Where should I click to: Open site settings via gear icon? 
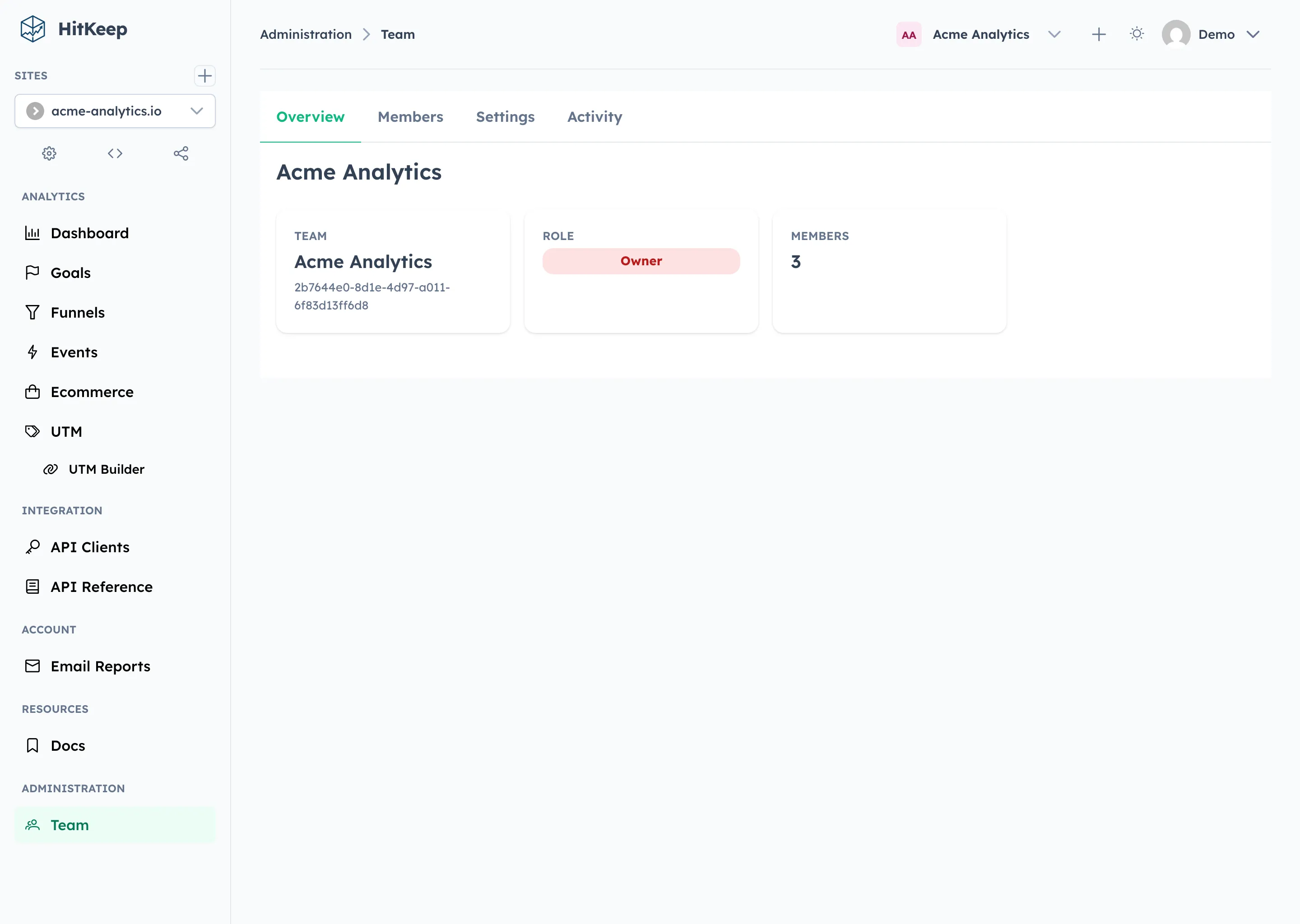coord(49,153)
